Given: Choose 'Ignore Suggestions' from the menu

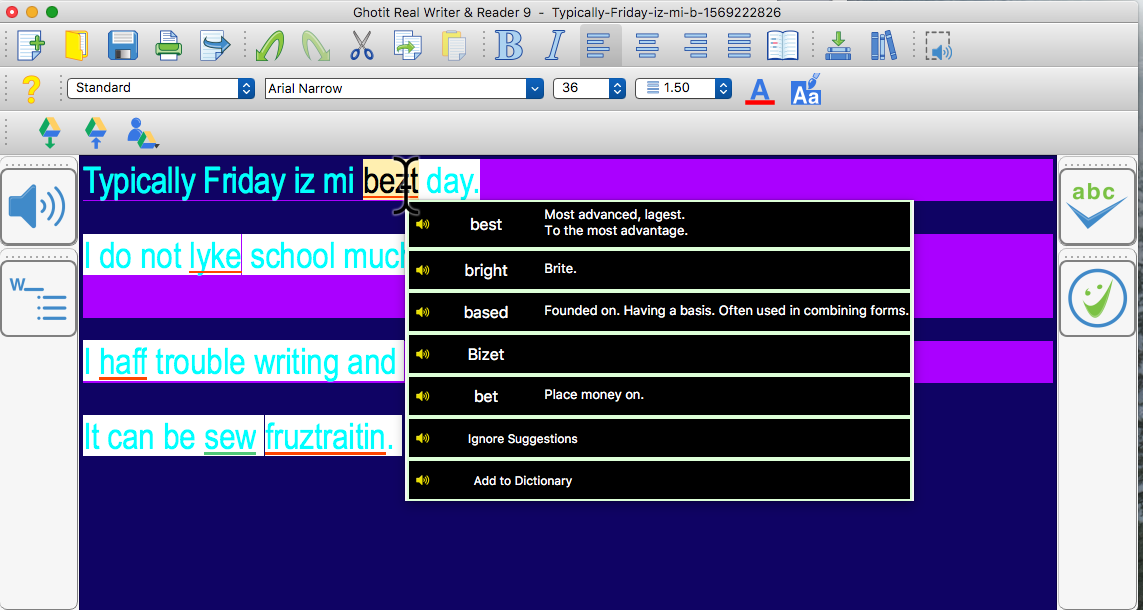Looking at the screenshot, I should click(x=520, y=438).
